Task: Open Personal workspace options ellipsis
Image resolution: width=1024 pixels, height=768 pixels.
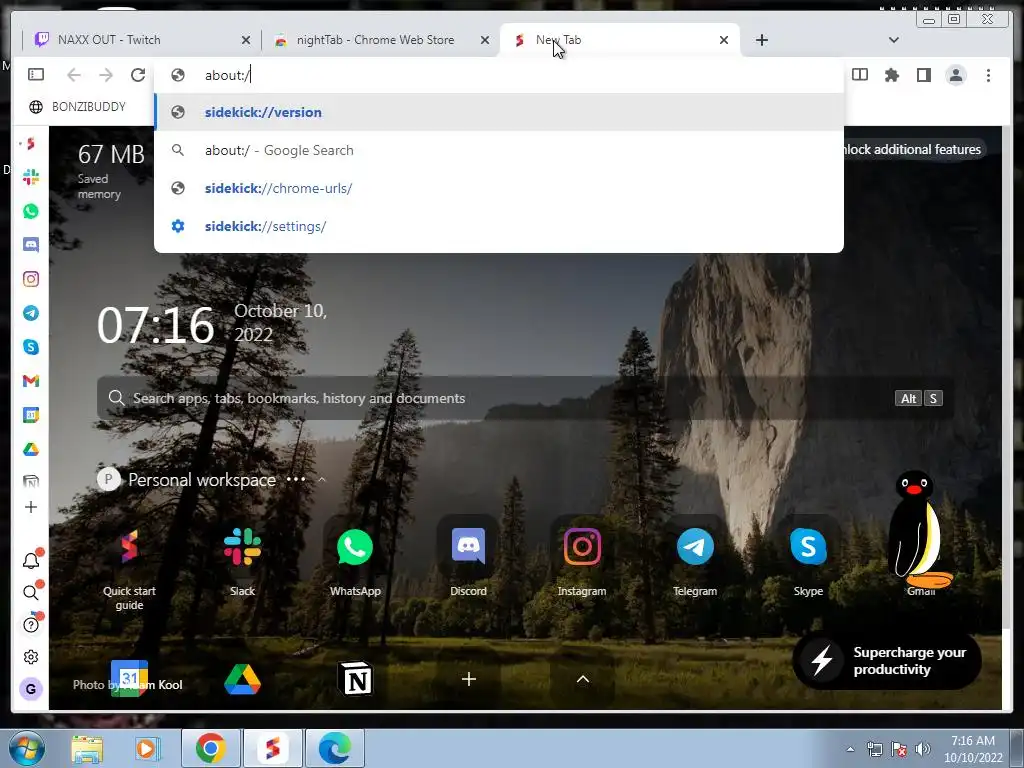Action: pos(296,479)
